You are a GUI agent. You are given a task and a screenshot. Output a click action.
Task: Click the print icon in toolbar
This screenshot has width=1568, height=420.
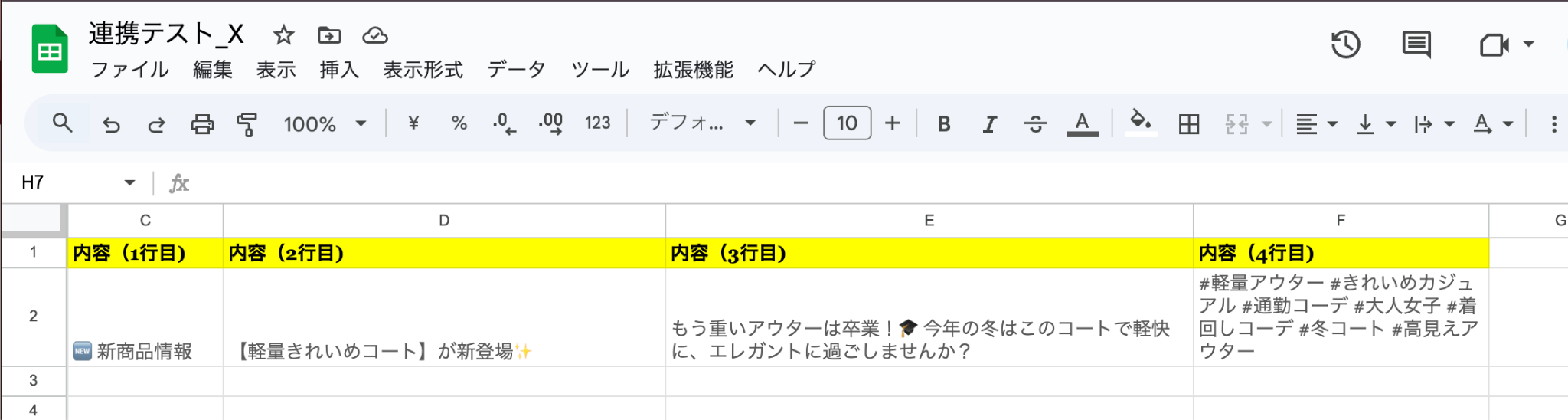tap(202, 124)
